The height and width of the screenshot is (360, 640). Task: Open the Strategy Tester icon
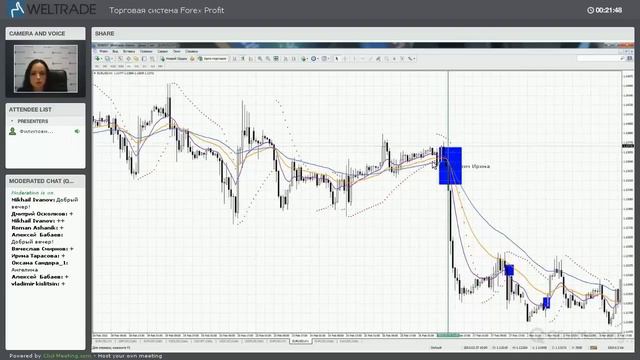tap(152, 59)
